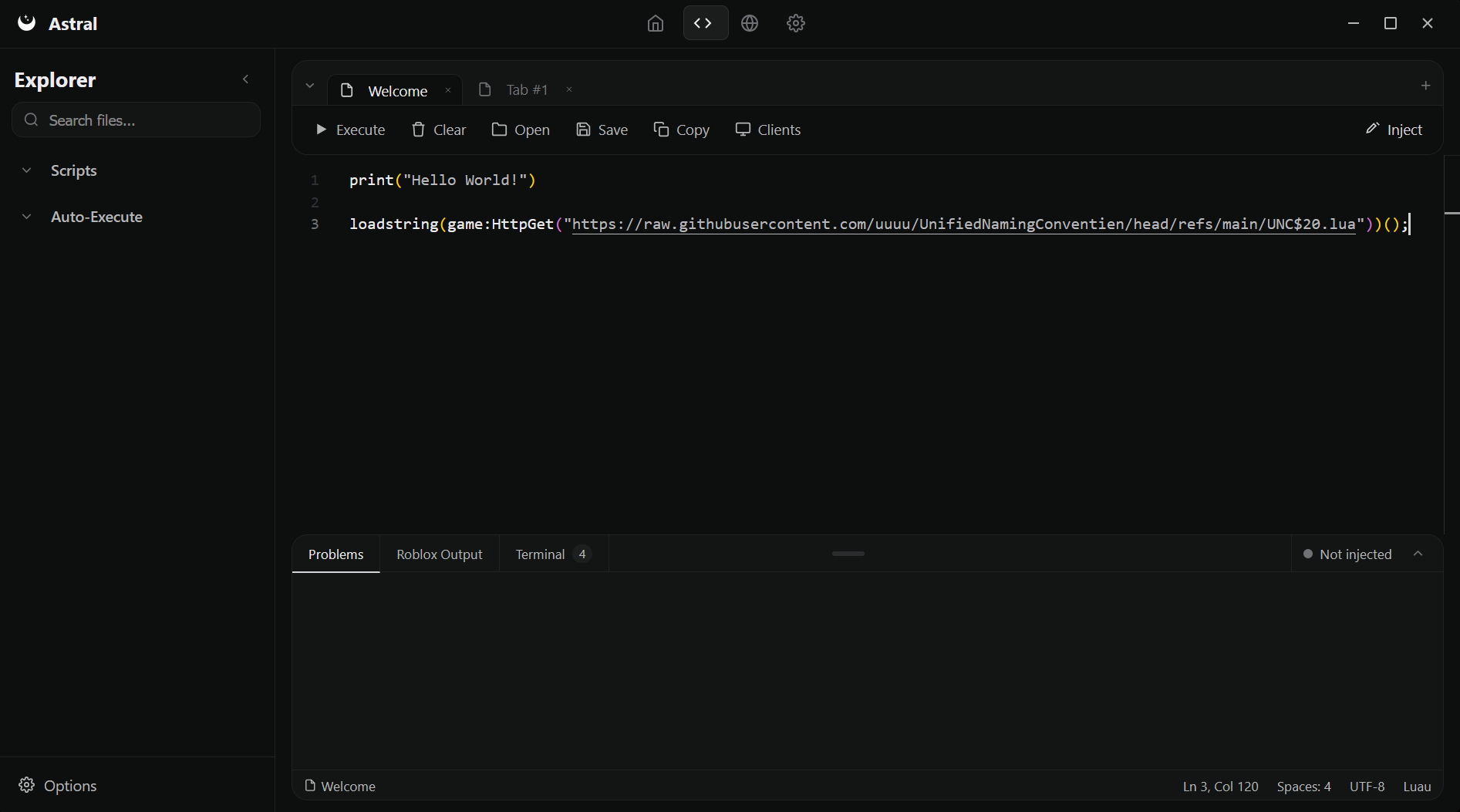The image size is (1460, 812).
Task: Close the Welcome tab
Action: [448, 90]
